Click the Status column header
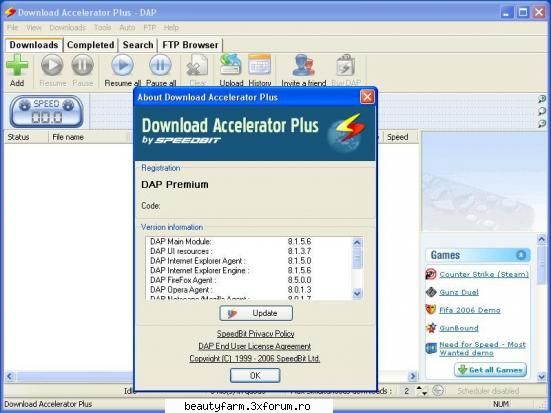 [26, 137]
